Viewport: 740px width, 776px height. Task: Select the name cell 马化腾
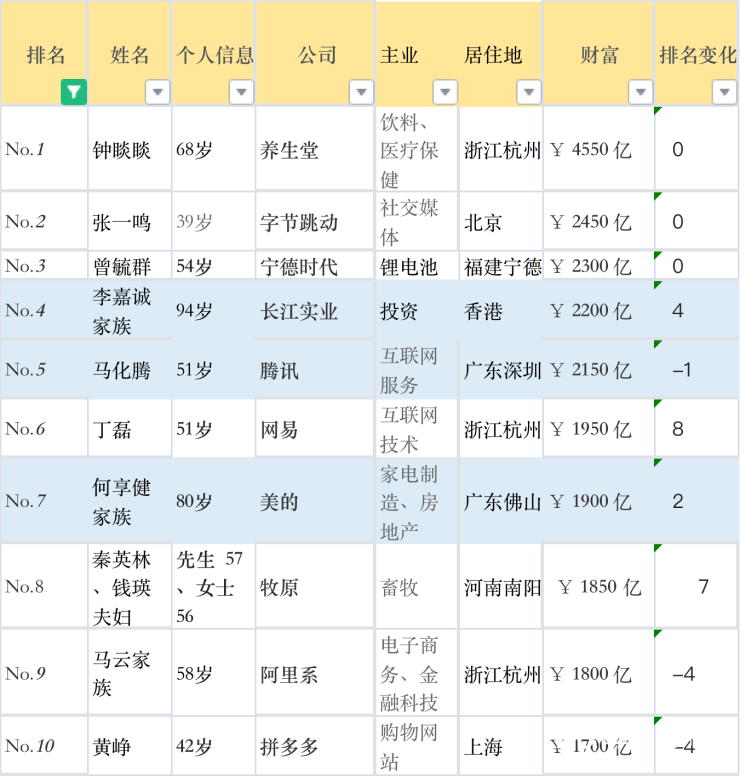[130, 369]
